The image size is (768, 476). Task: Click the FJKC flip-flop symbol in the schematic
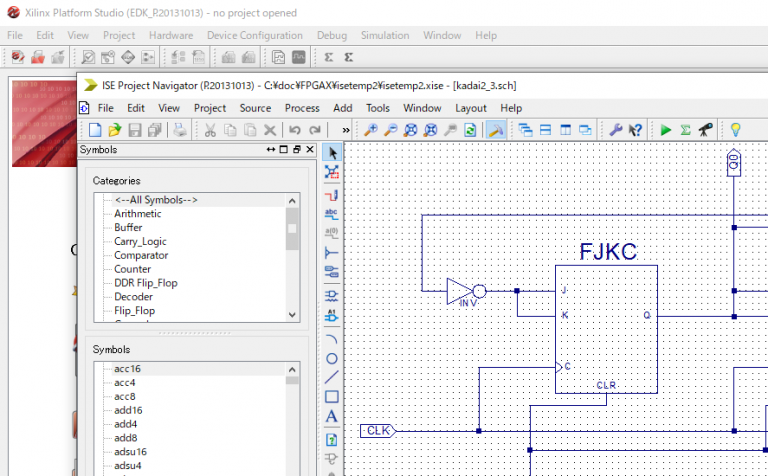[607, 328]
